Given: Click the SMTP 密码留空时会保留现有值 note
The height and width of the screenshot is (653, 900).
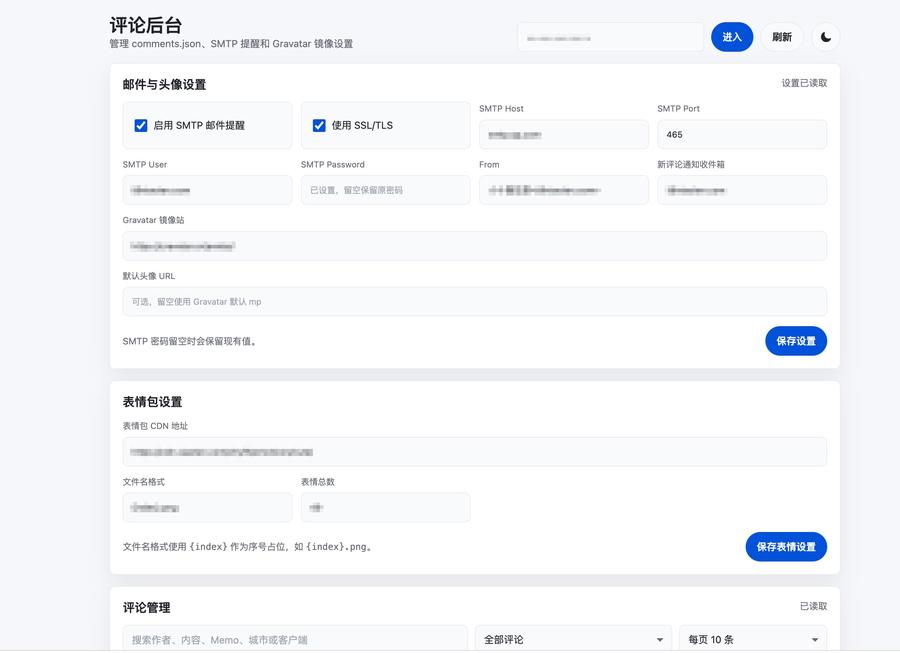Looking at the screenshot, I should [x=190, y=341].
